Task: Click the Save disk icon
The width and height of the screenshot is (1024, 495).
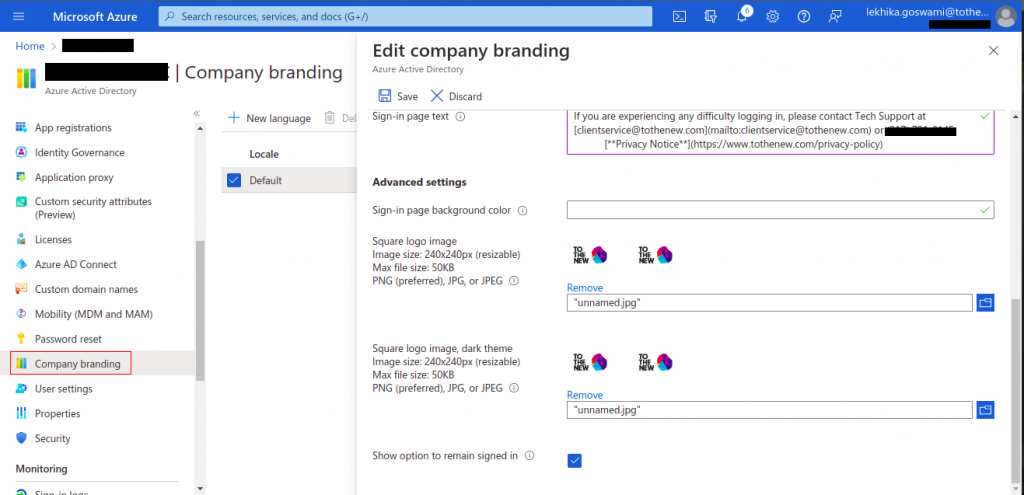Action: coord(385,96)
